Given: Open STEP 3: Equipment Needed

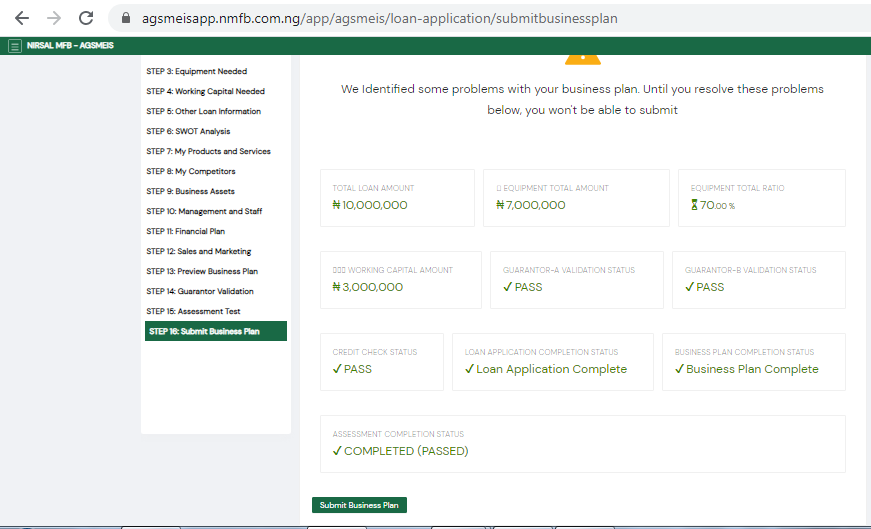Looking at the screenshot, I should click(197, 71).
